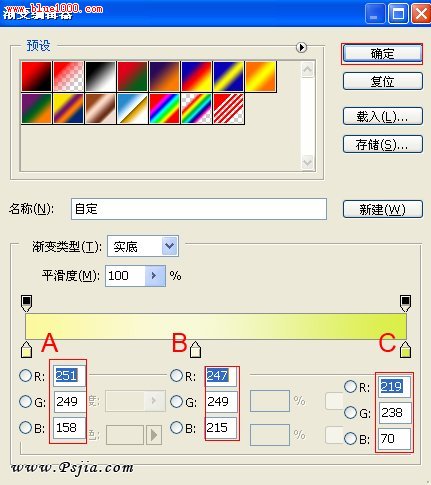Screen dimensions: 431x485
Task: Select the left opacity stop above gradient bar
Action: pos(27,303)
